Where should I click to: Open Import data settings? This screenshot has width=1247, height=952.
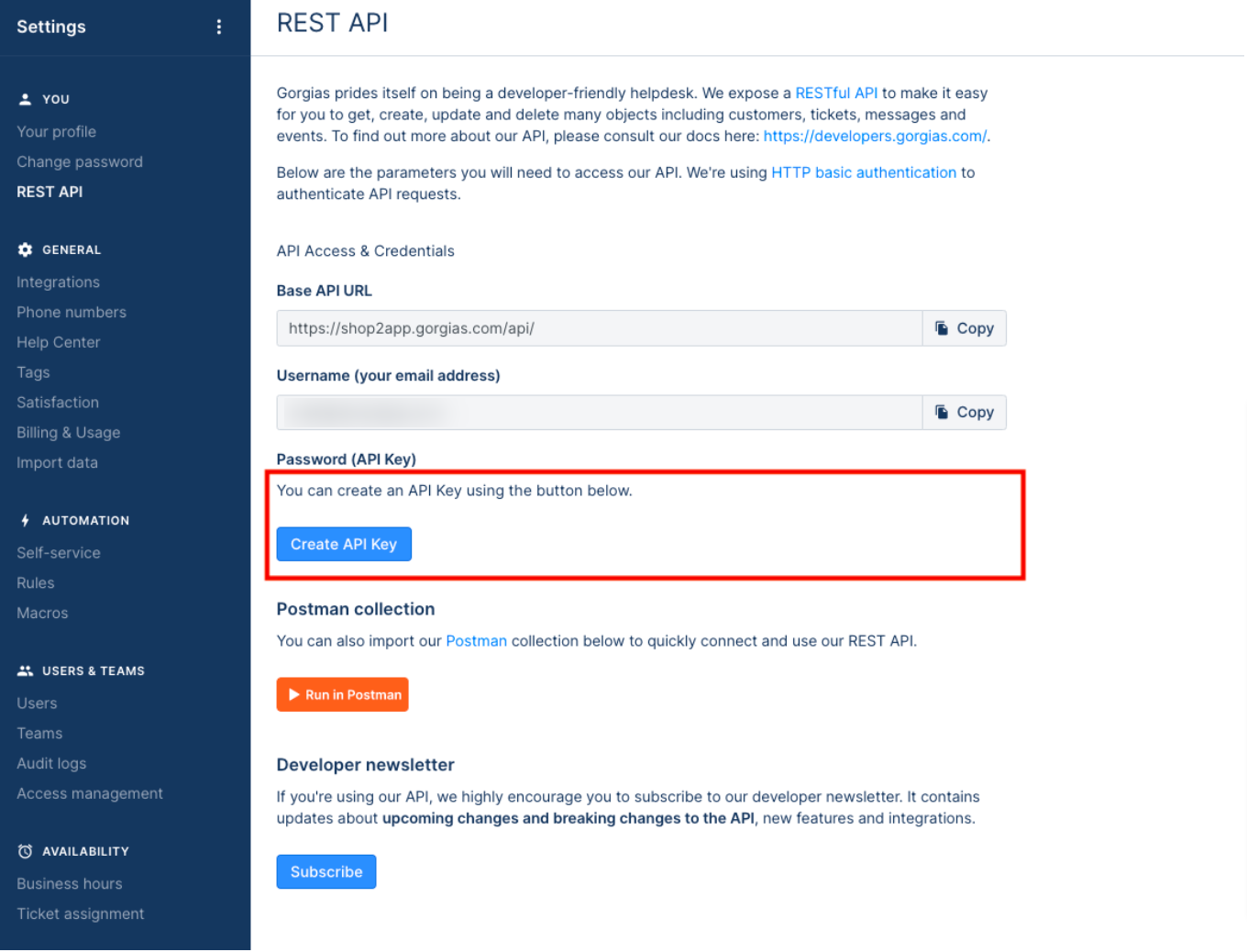pyautogui.click(x=57, y=462)
